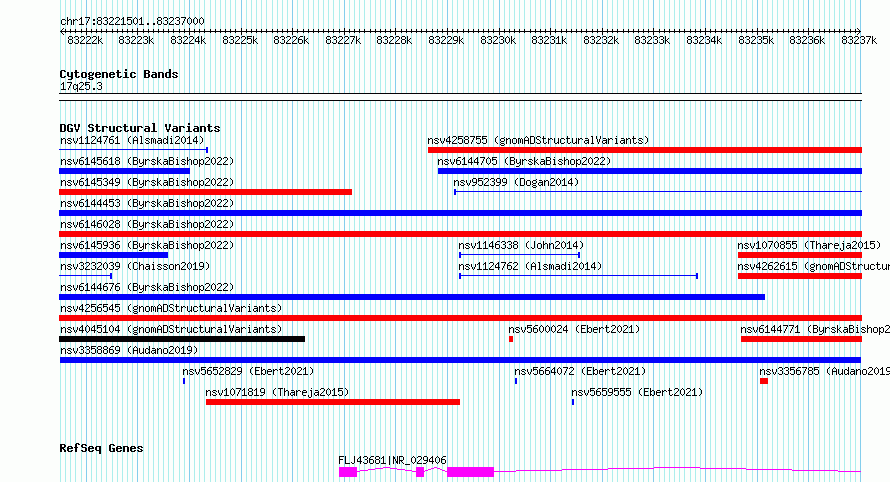This screenshot has width=890, height=482.
Task: Click the 83231k ruler label
Action: point(549,40)
